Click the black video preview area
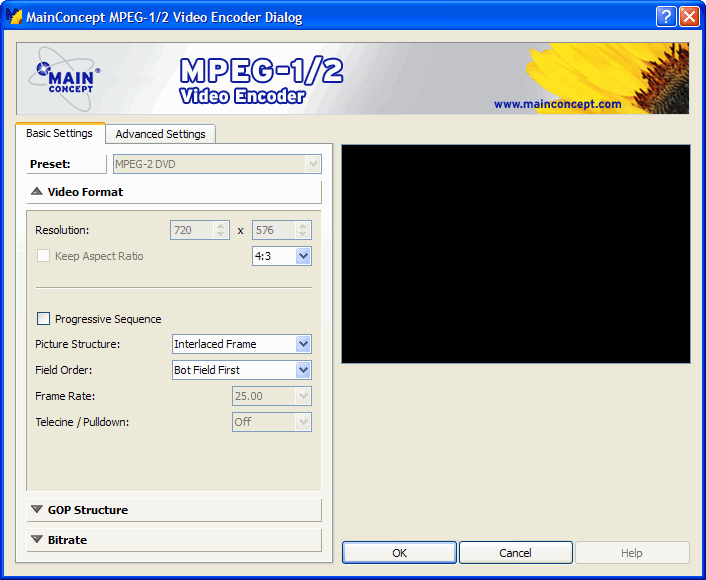Image resolution: width=706 pixels, height=580 pixels. pos(515,254)
